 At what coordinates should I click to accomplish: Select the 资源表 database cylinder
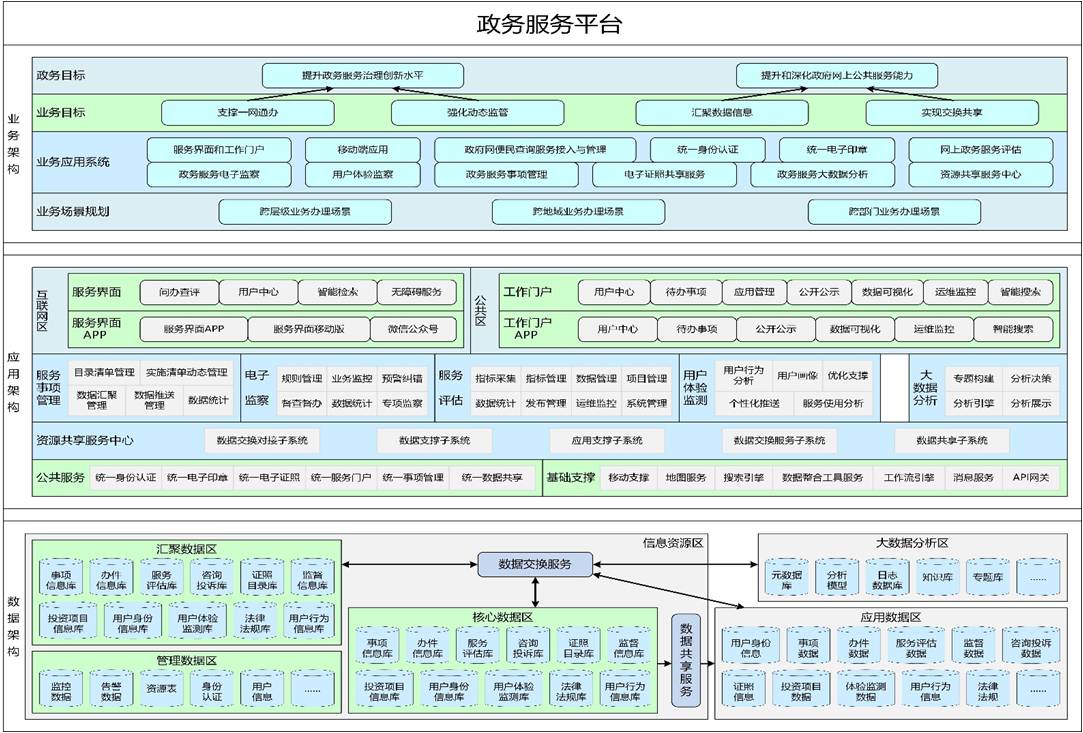pyautogui.click(x=162, y=689)
